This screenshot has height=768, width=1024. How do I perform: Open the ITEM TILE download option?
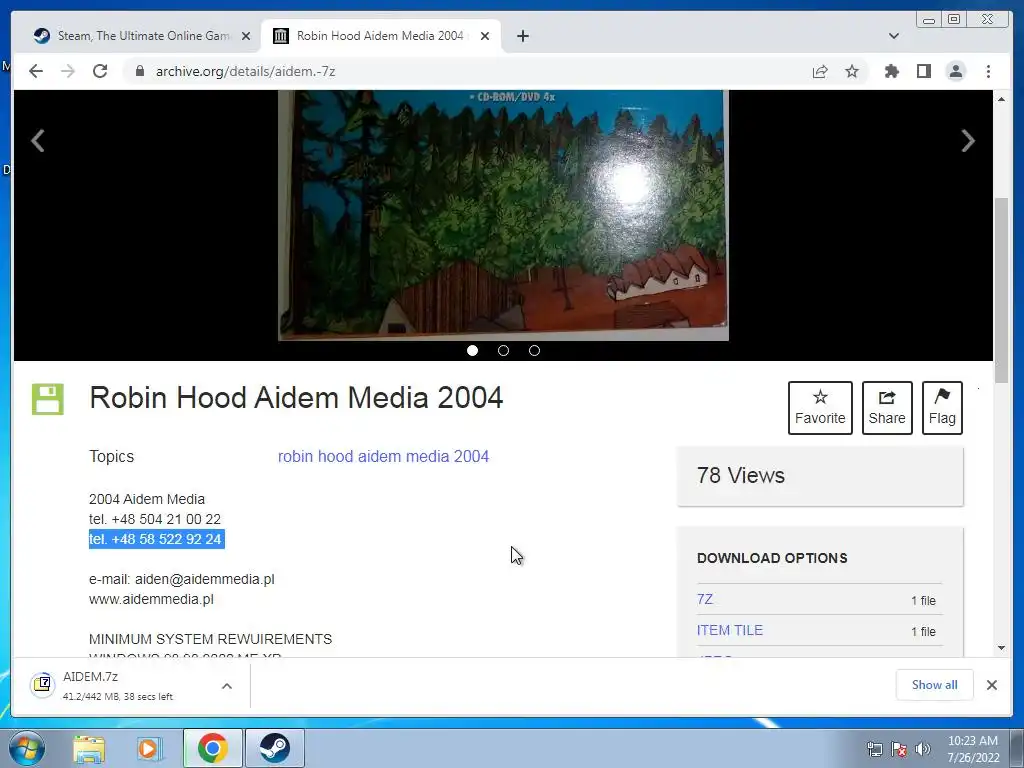[729, 630]
